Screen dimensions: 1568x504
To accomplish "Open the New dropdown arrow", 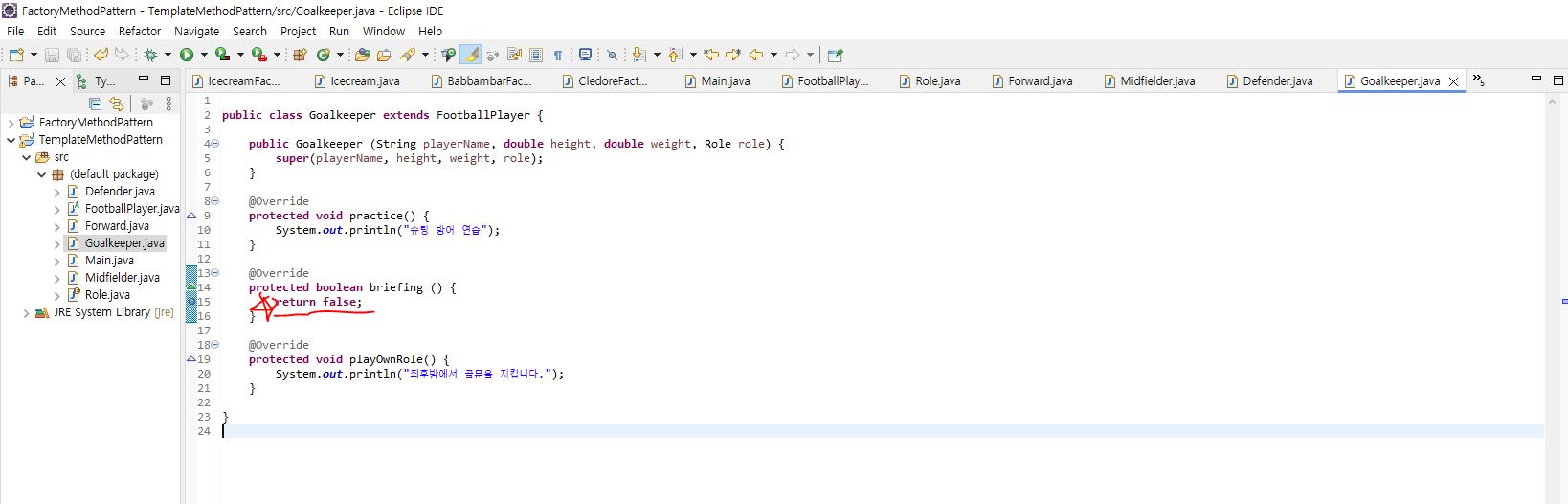I will pyautogui.click(x=34, y=55).
